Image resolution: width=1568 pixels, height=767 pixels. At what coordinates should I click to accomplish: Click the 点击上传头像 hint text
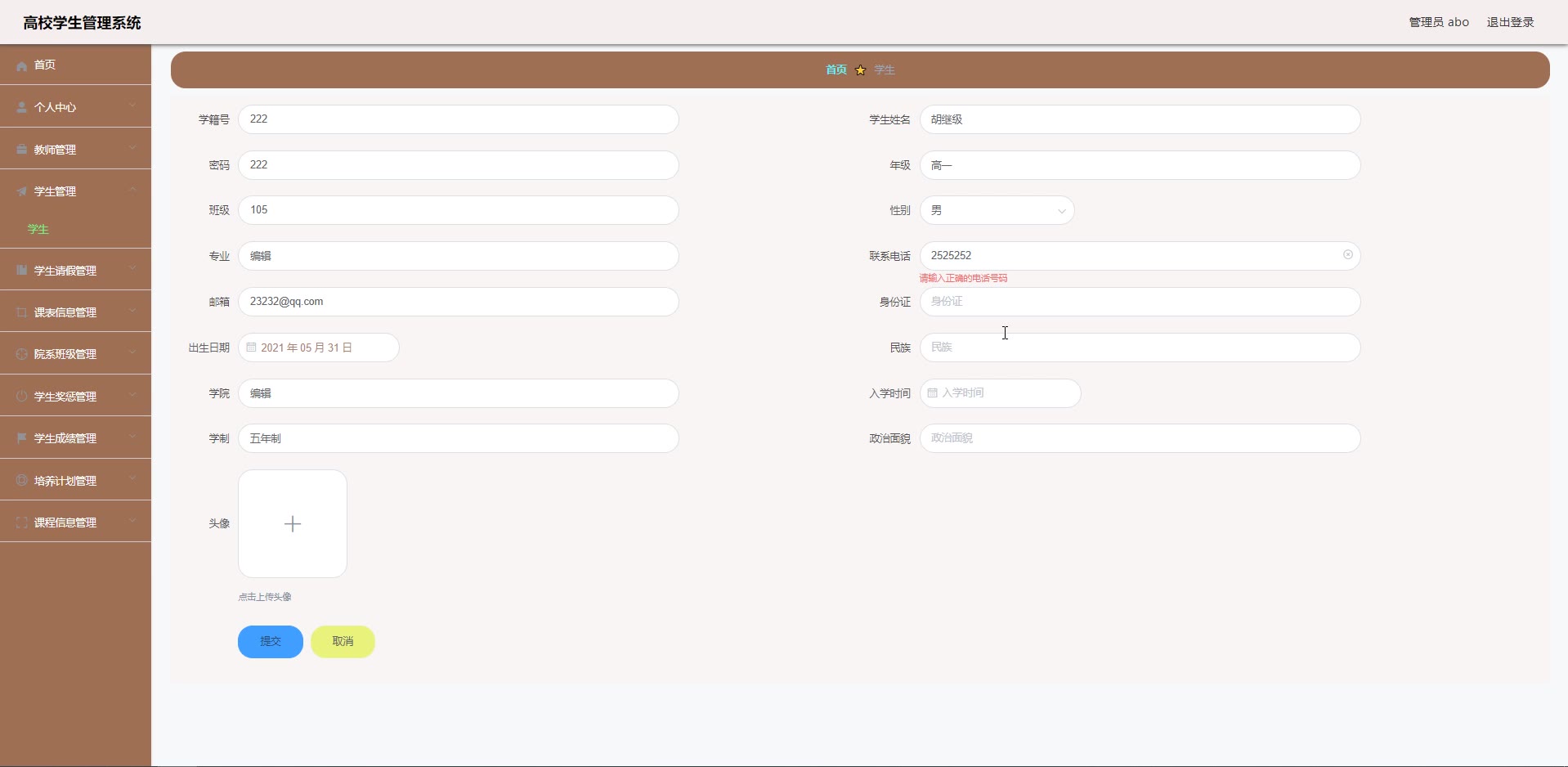click(265, 597)
